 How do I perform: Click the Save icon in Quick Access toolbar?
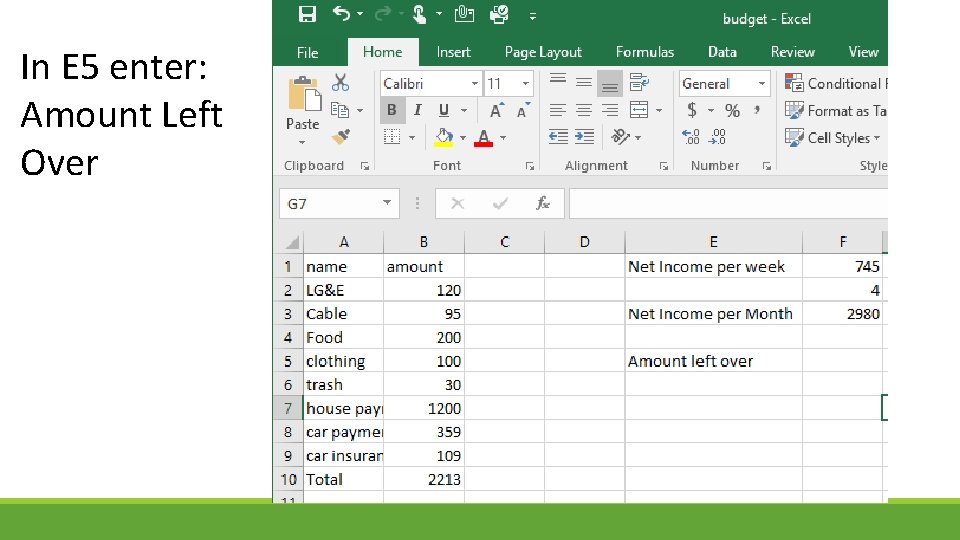[307, 14]
